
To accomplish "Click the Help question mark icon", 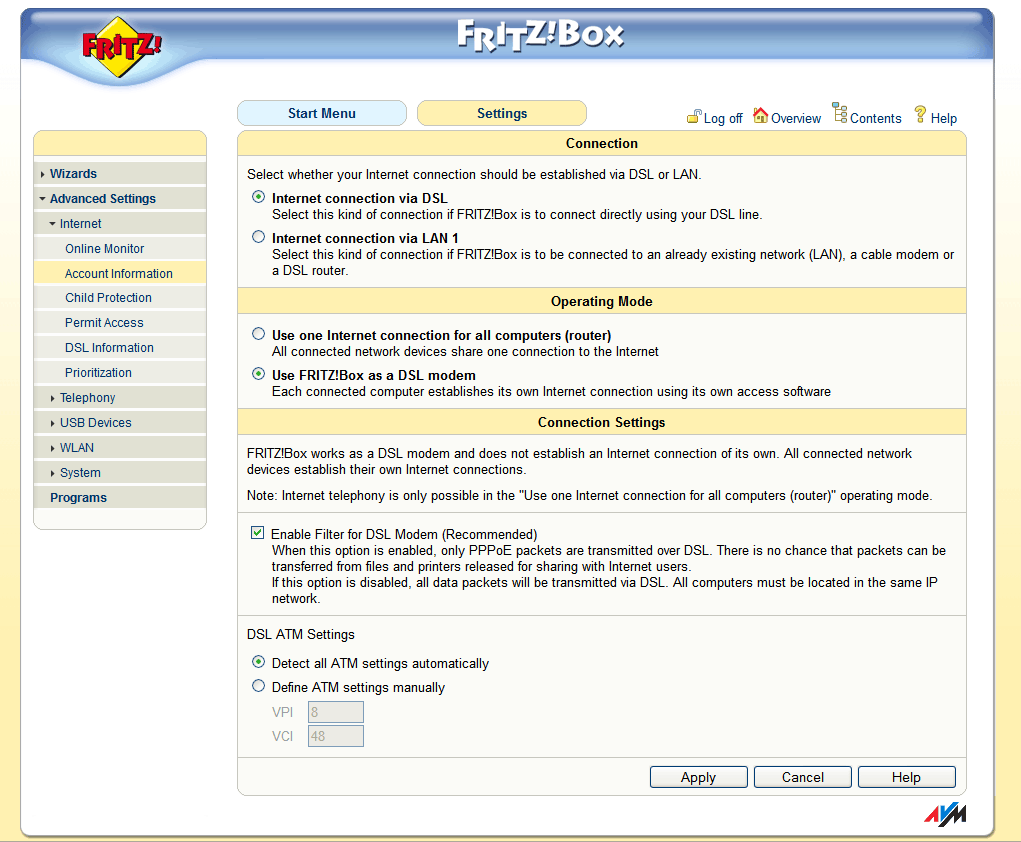I will click(x=920, y=114).
